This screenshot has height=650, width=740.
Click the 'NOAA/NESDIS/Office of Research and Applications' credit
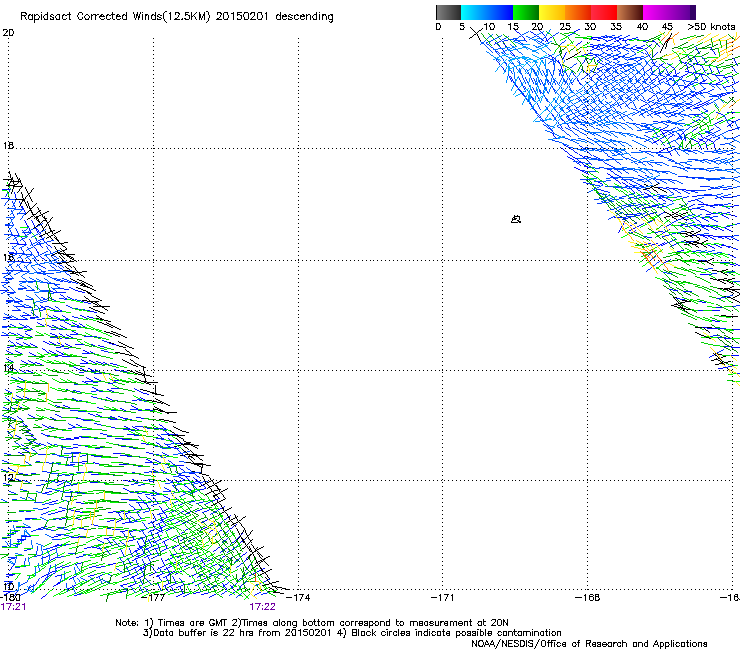[x=589, y=644]
